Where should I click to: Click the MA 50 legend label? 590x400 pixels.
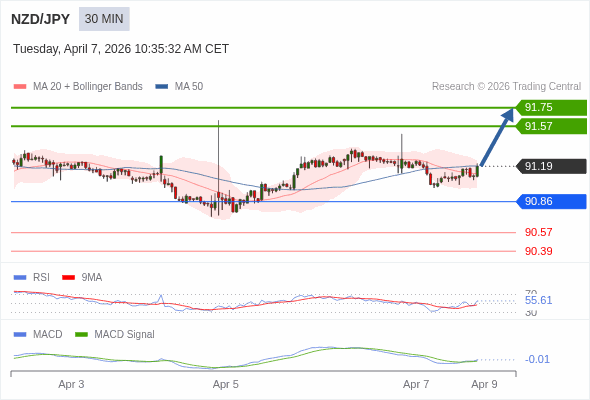click(x=189, y=87)
